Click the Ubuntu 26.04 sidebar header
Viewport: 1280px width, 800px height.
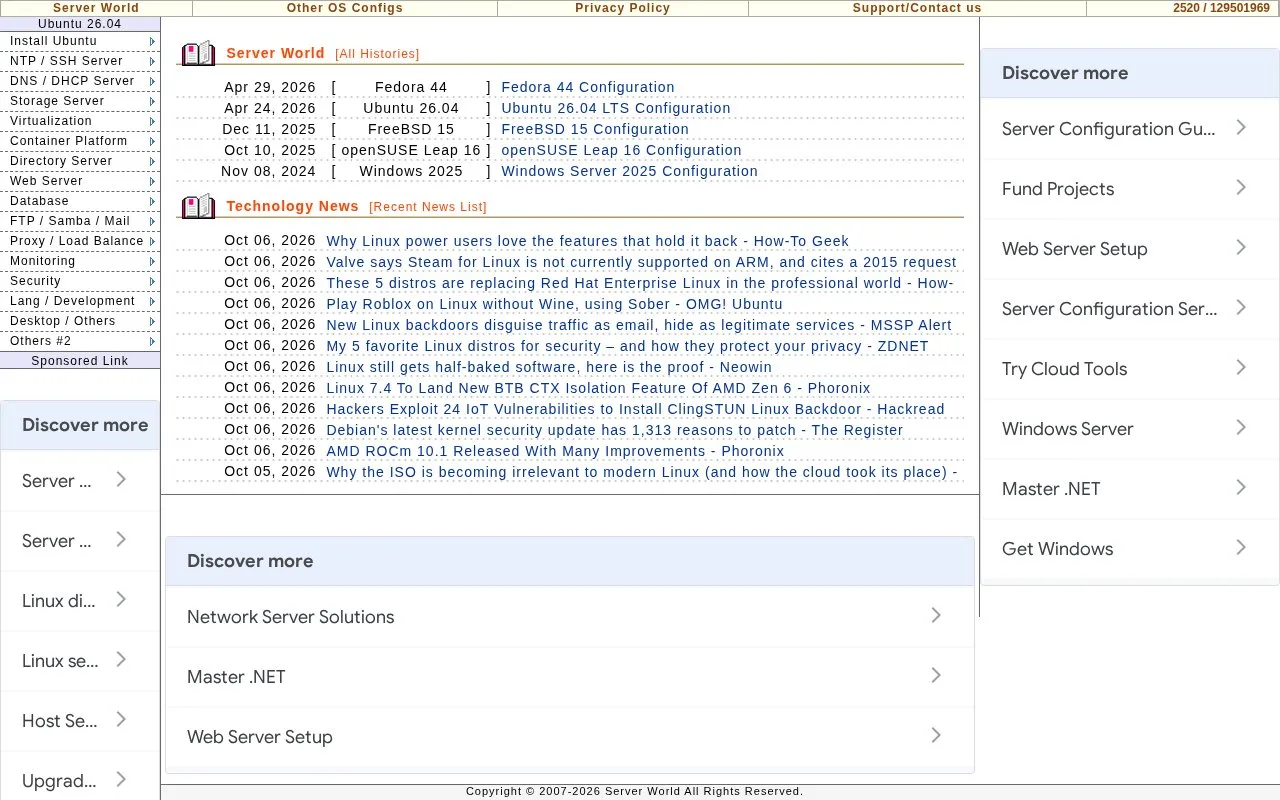(x=80, y=24)
